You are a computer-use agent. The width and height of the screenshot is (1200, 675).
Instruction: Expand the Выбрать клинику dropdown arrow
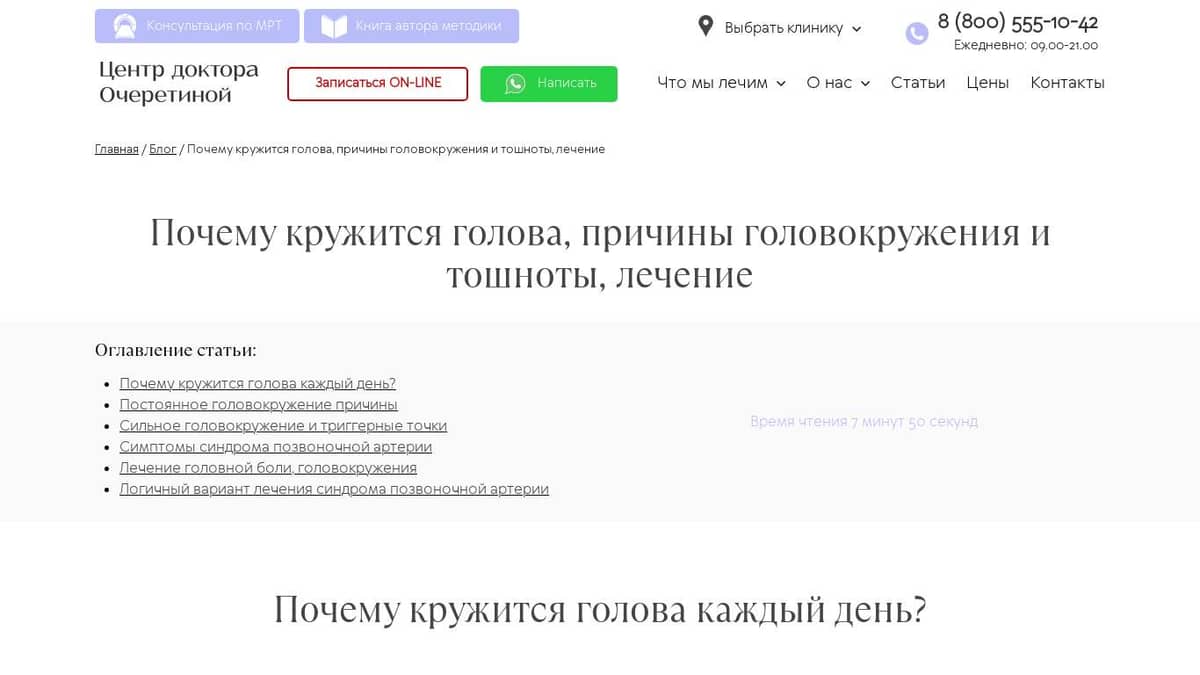(x=857, y=29)
